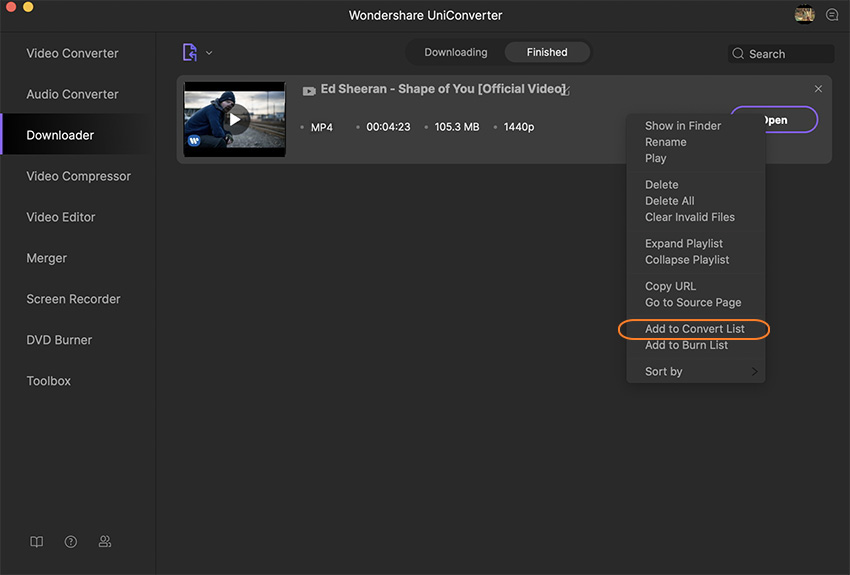Open the account users icon at bottom left

point(105,542)
